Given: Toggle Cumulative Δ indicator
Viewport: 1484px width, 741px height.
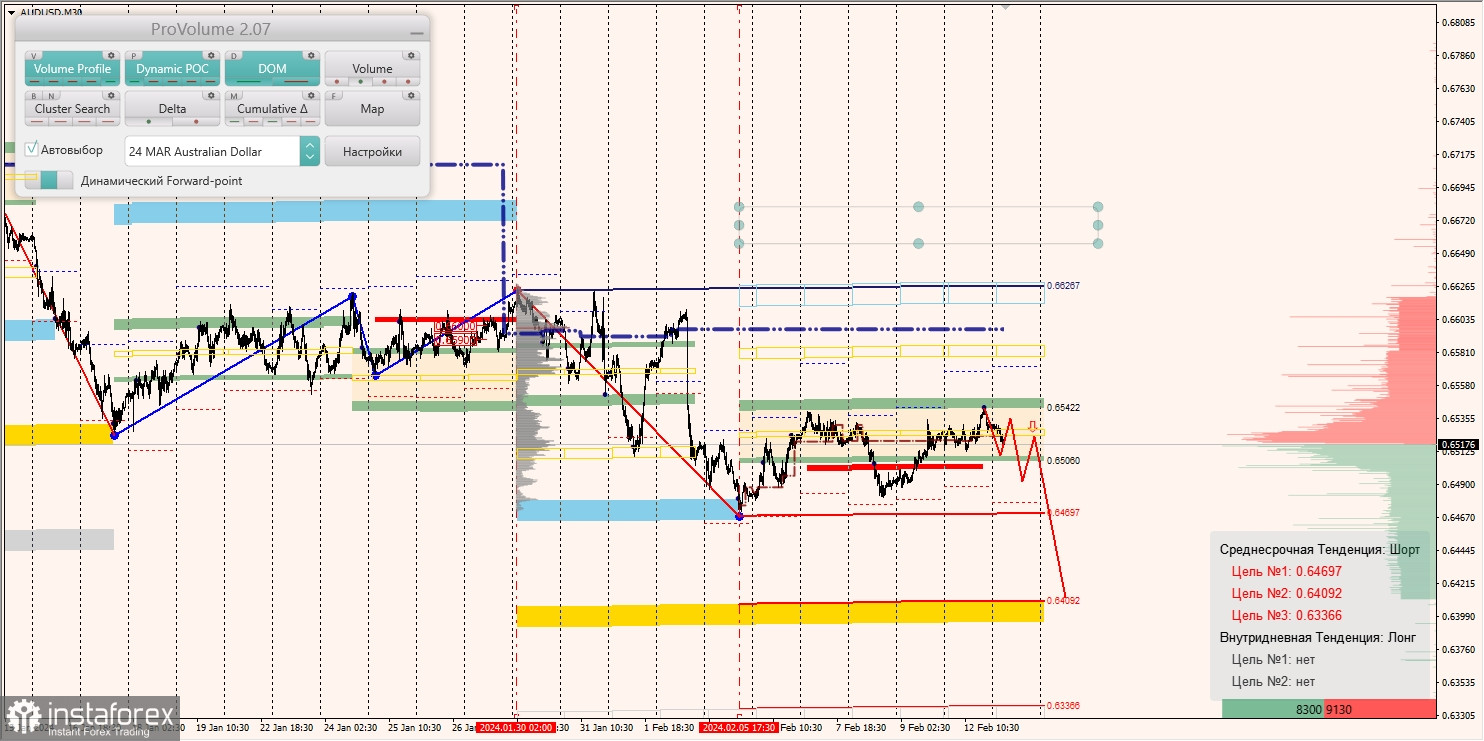Looking at the screenshot, I should 272,109.
